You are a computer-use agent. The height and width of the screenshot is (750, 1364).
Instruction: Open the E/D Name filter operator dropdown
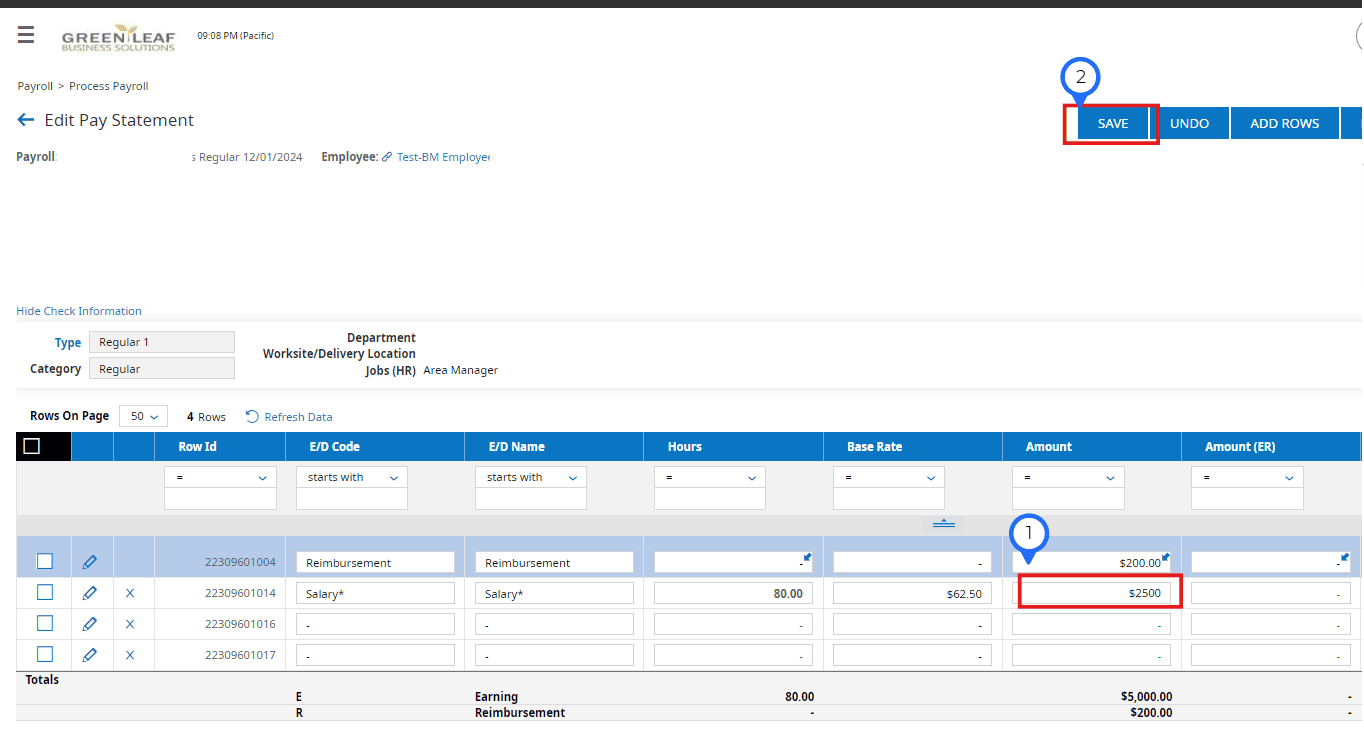click(x=531, y=477)
